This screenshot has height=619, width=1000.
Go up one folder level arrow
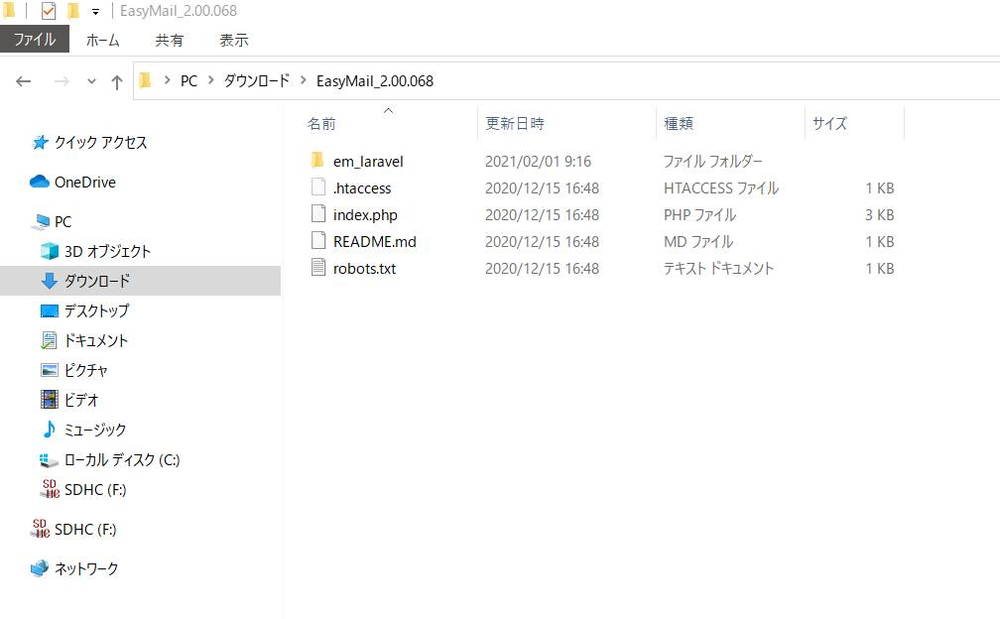(116, 82)
